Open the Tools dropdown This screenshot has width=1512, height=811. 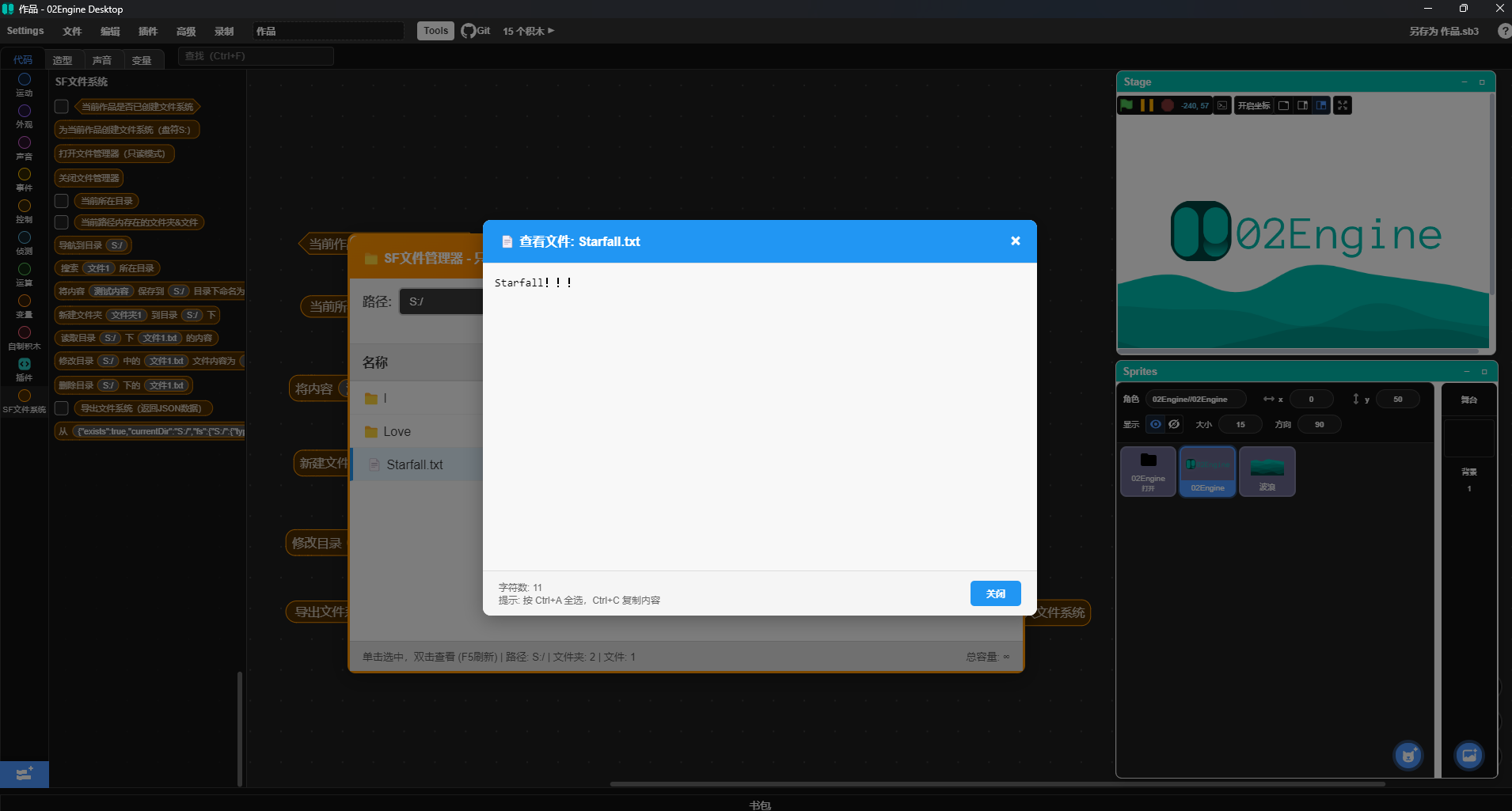click(435, 31)
